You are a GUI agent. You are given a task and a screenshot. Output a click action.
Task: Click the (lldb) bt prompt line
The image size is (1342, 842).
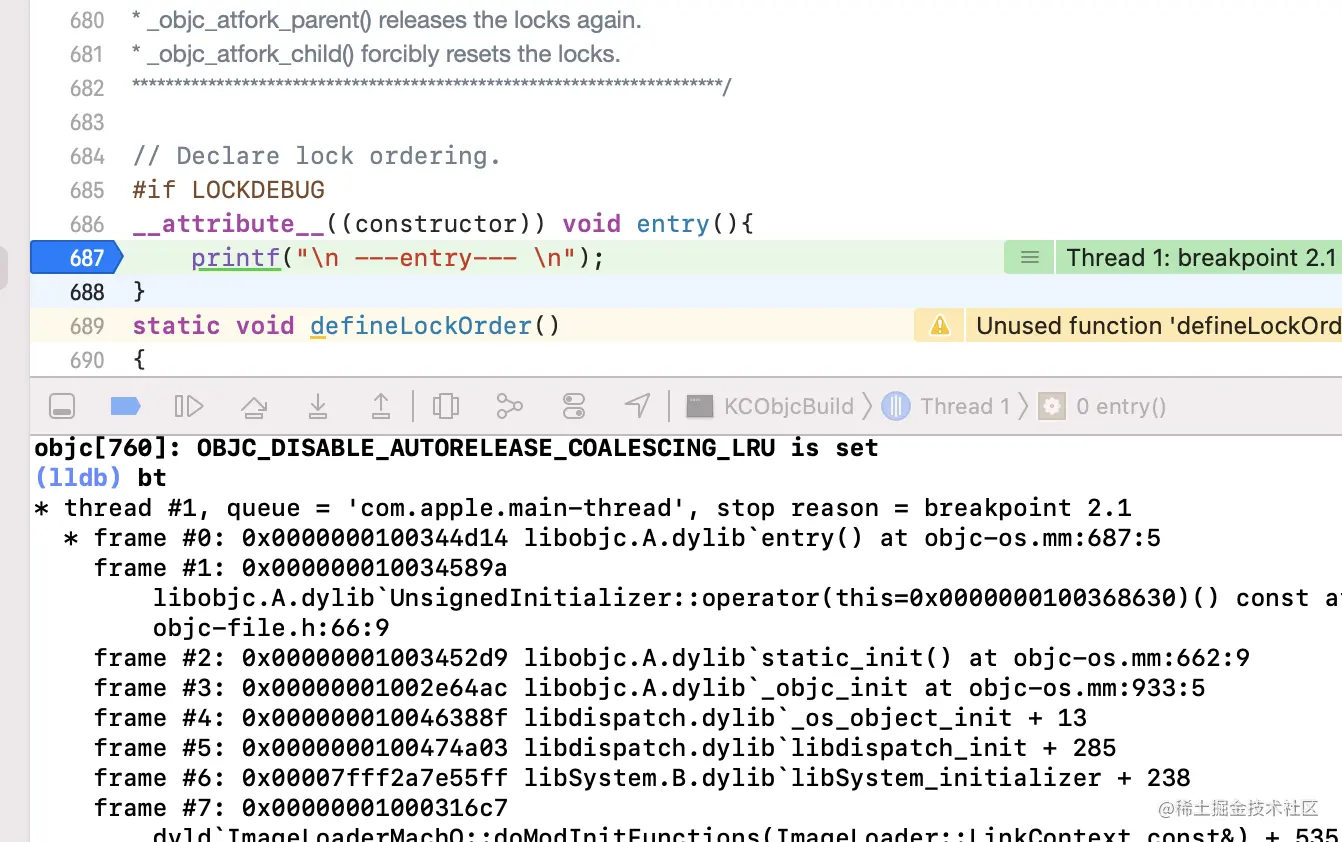click(100, 478)
